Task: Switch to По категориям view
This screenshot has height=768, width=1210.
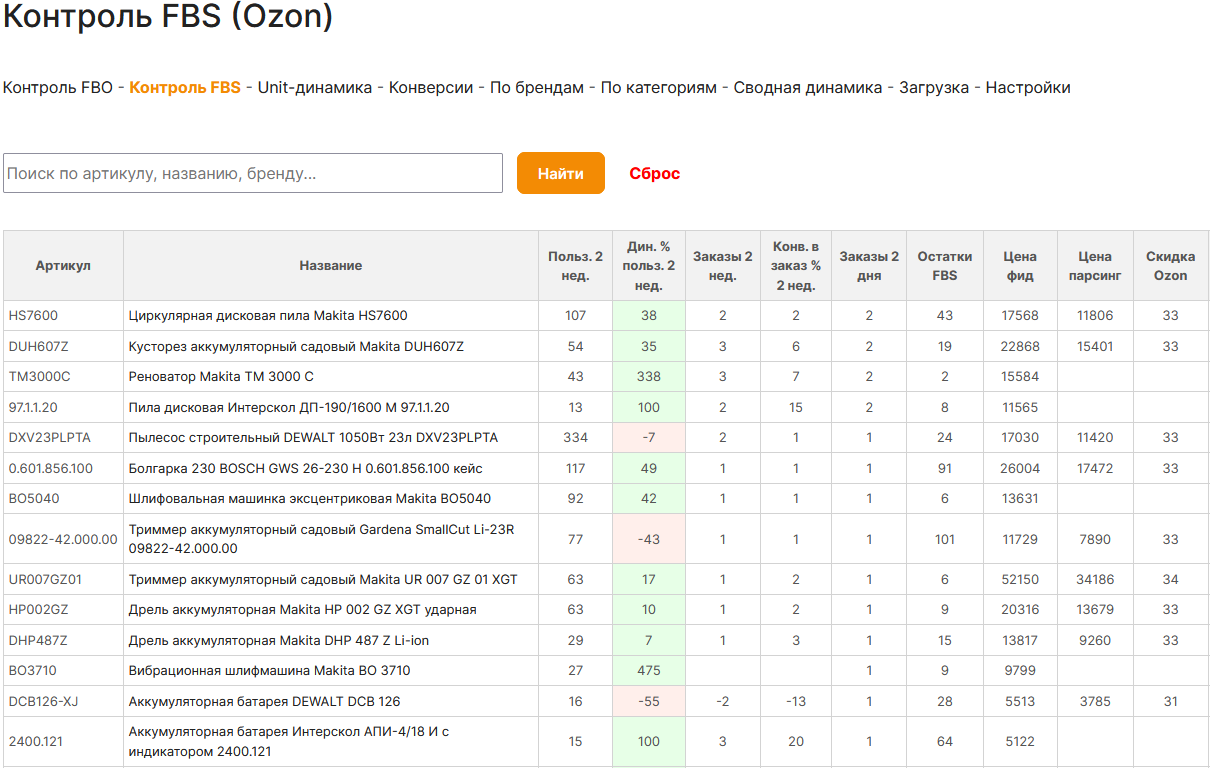Action: point(659,88)
